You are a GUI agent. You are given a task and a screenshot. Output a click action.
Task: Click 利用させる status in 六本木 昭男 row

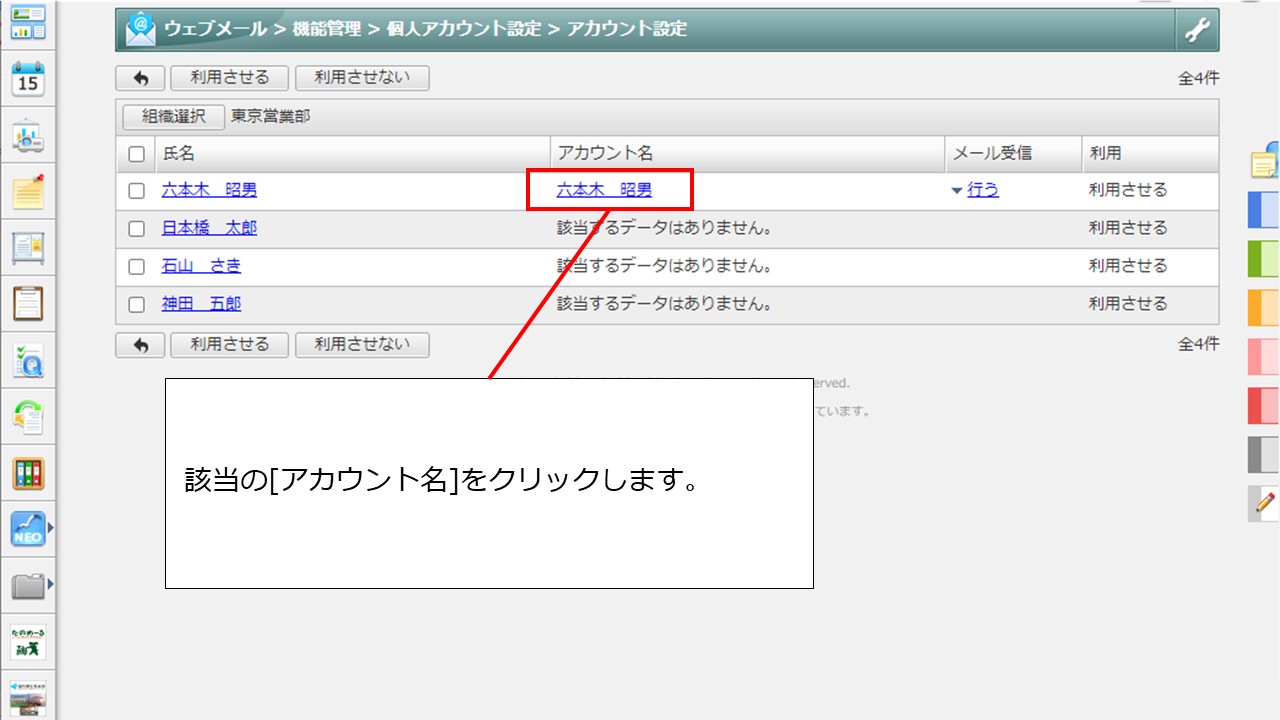1128,190
